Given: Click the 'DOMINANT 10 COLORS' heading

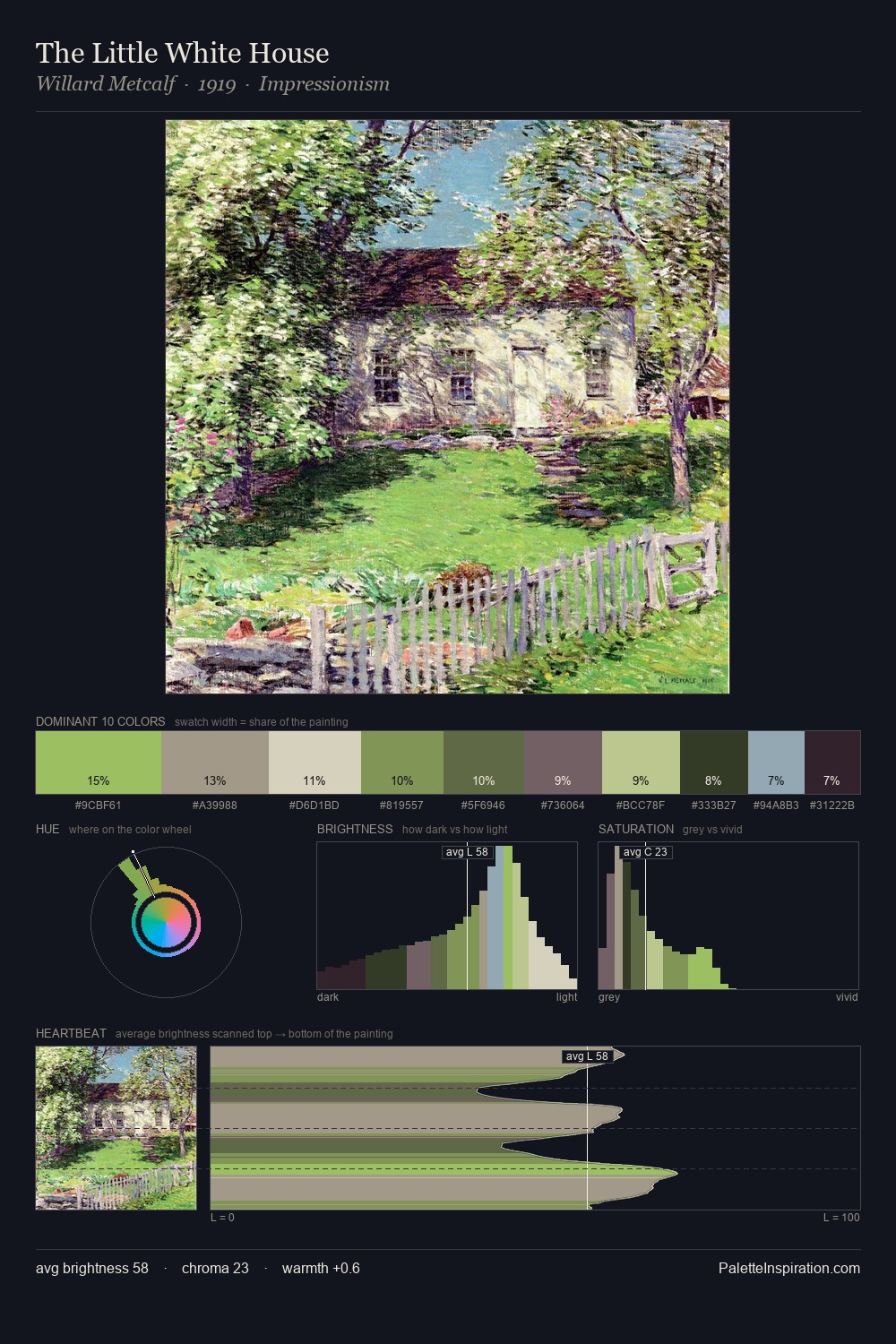Looking at the screenshot, I should coord(100,721).
